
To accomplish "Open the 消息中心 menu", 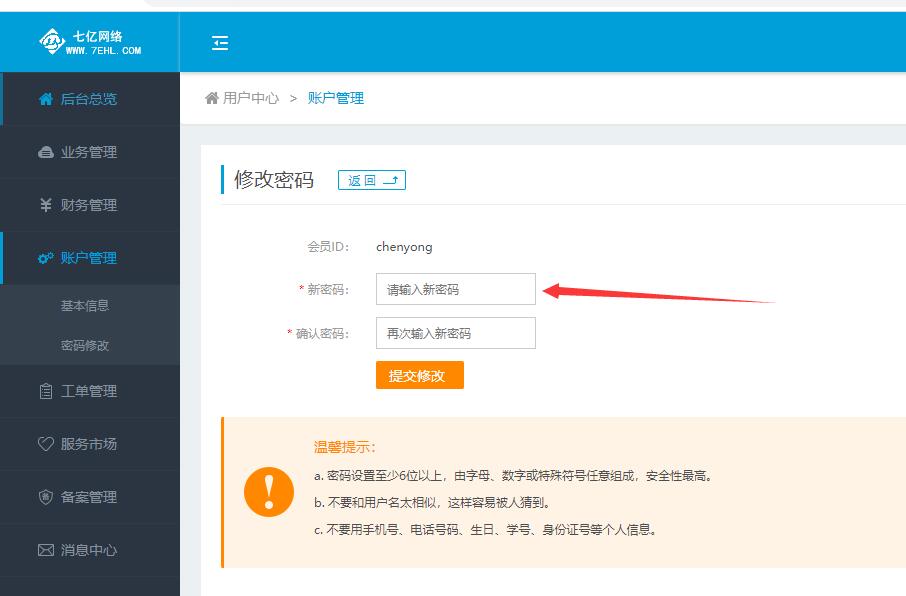I will (x=90, y=550).
